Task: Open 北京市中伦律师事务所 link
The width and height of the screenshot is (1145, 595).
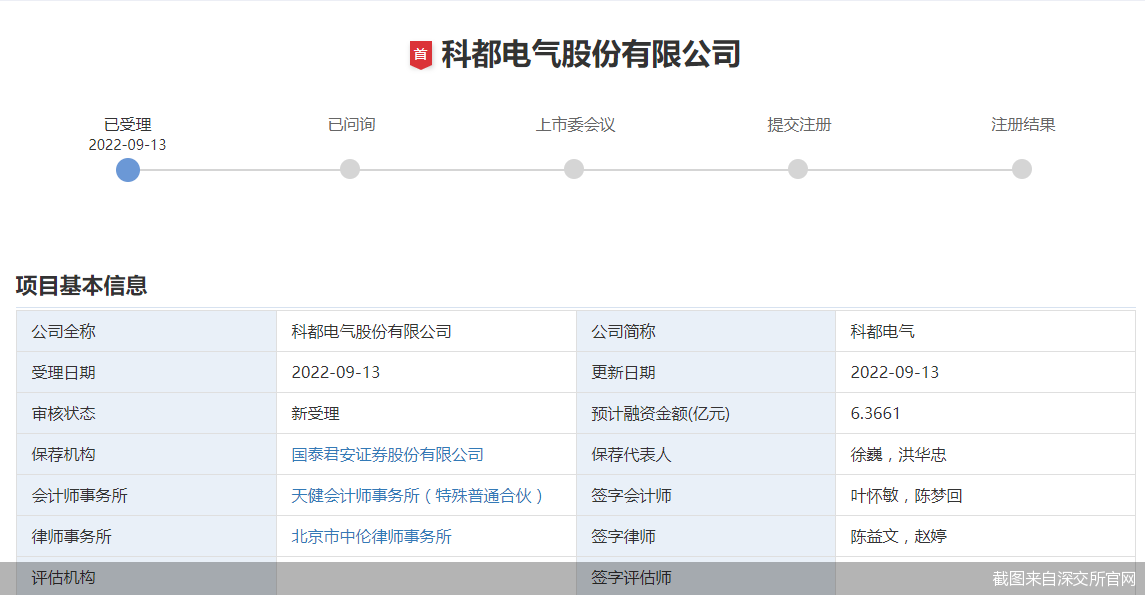Action: [372, 537]
